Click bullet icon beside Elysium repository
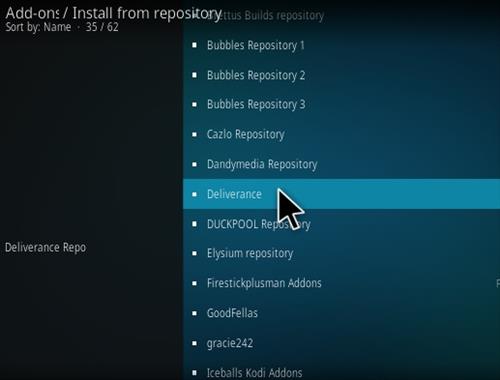500x380 pixels. coord(194,253)
